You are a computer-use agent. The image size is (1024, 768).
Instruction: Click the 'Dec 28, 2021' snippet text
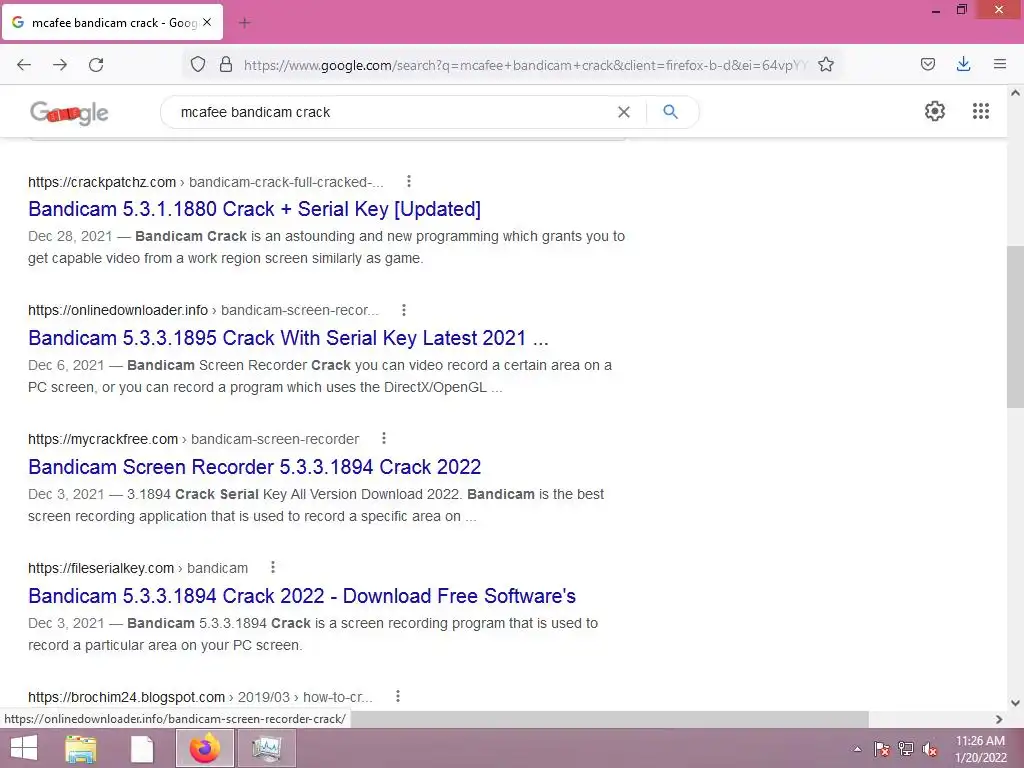pos(70,236)
